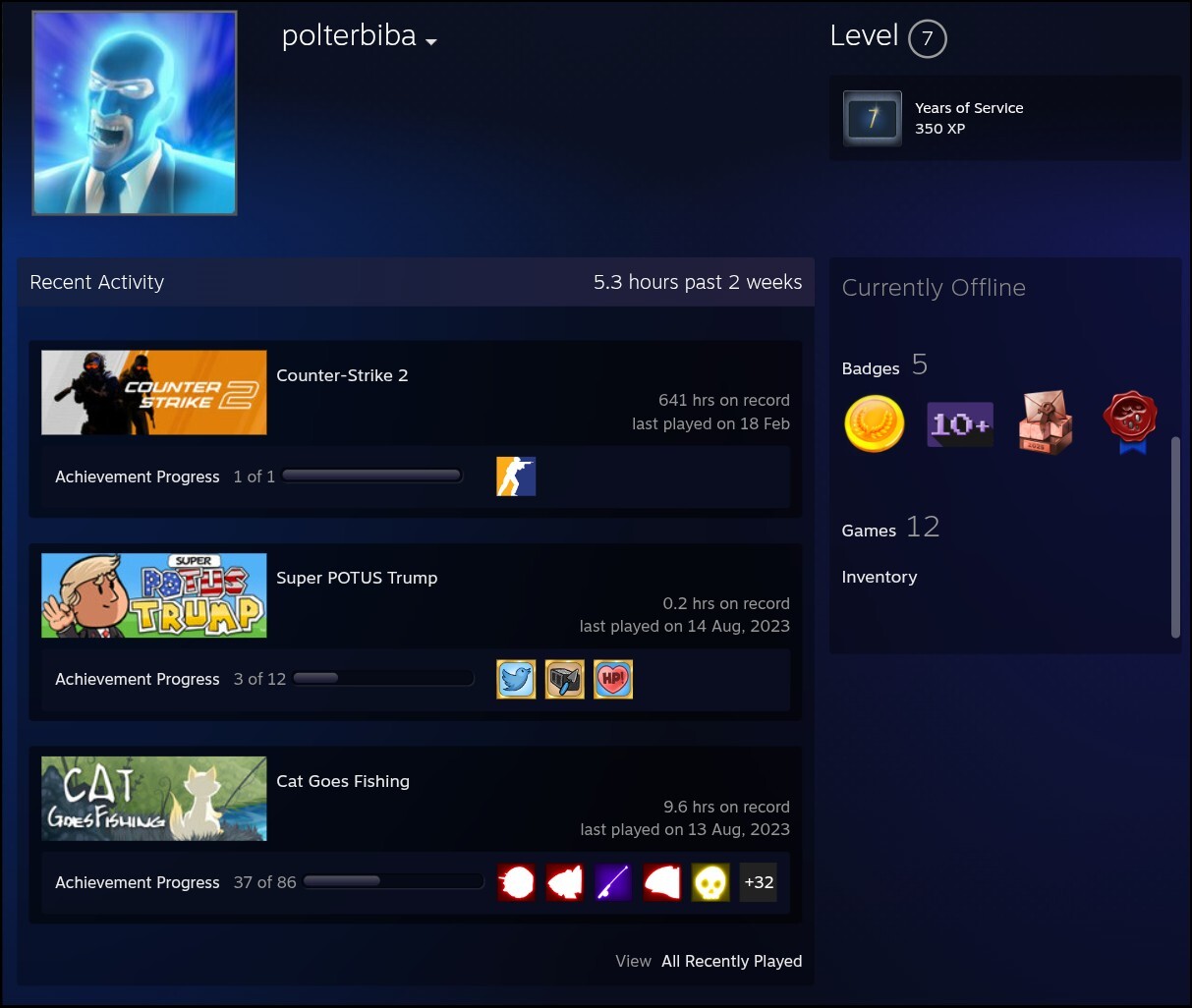Image resolution: width=1192 pixels, height=1008 pixels.
Task: Open the gold coin badge
Action: click(x=874, y=423)
